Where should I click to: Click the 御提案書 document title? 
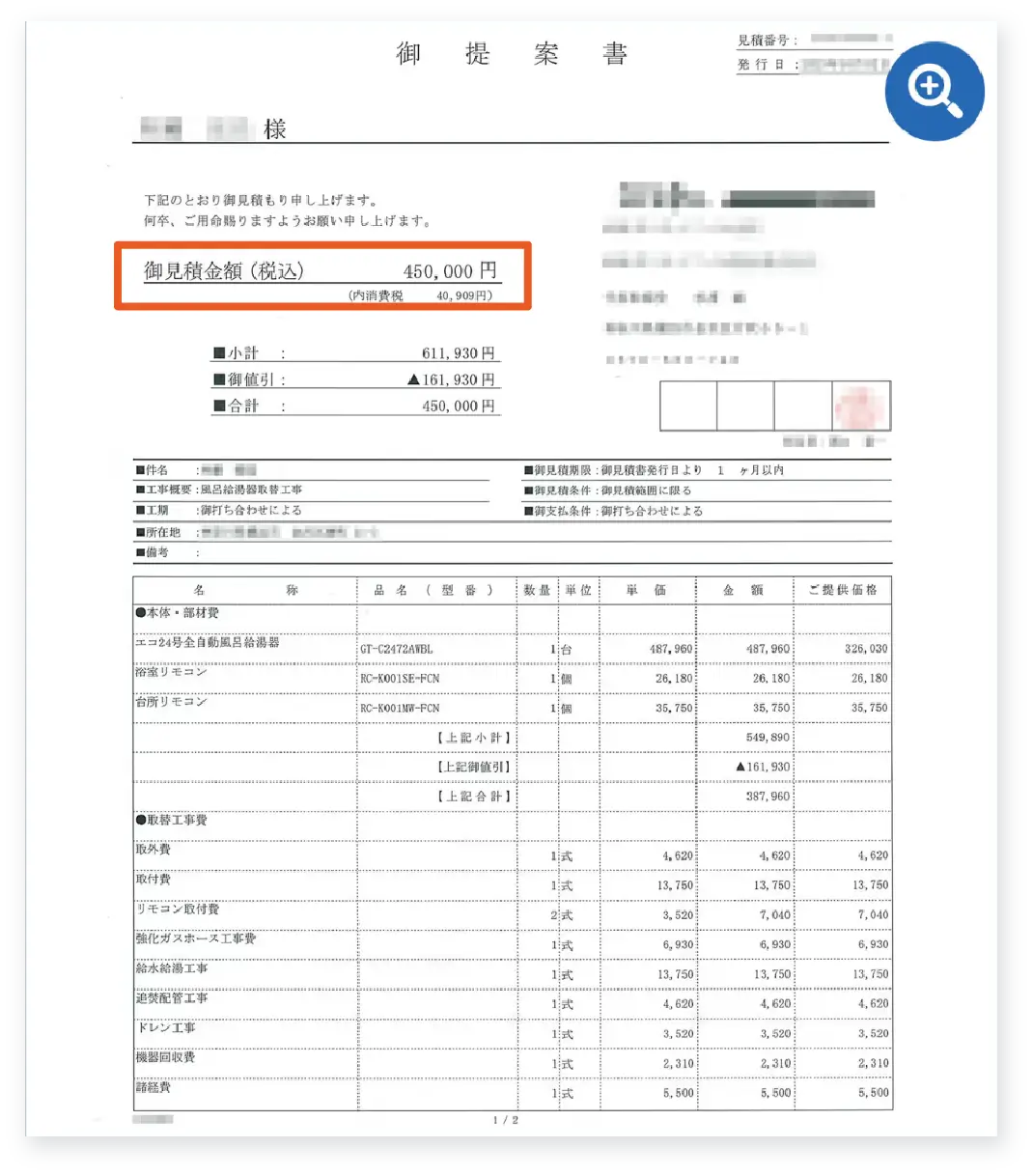tap(512, 53)
